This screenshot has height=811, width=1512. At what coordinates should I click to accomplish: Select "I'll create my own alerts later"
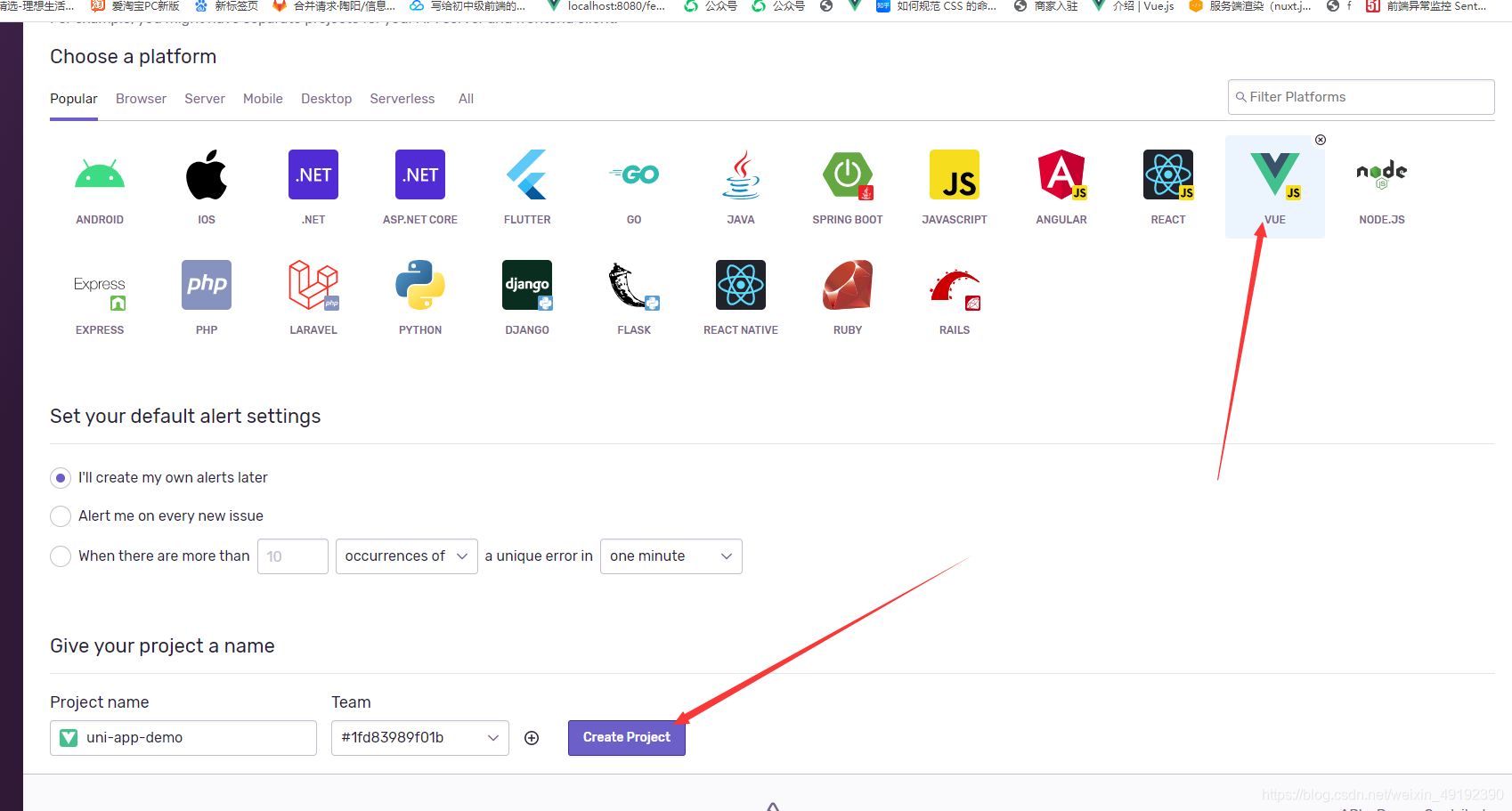tap(61, 478)
